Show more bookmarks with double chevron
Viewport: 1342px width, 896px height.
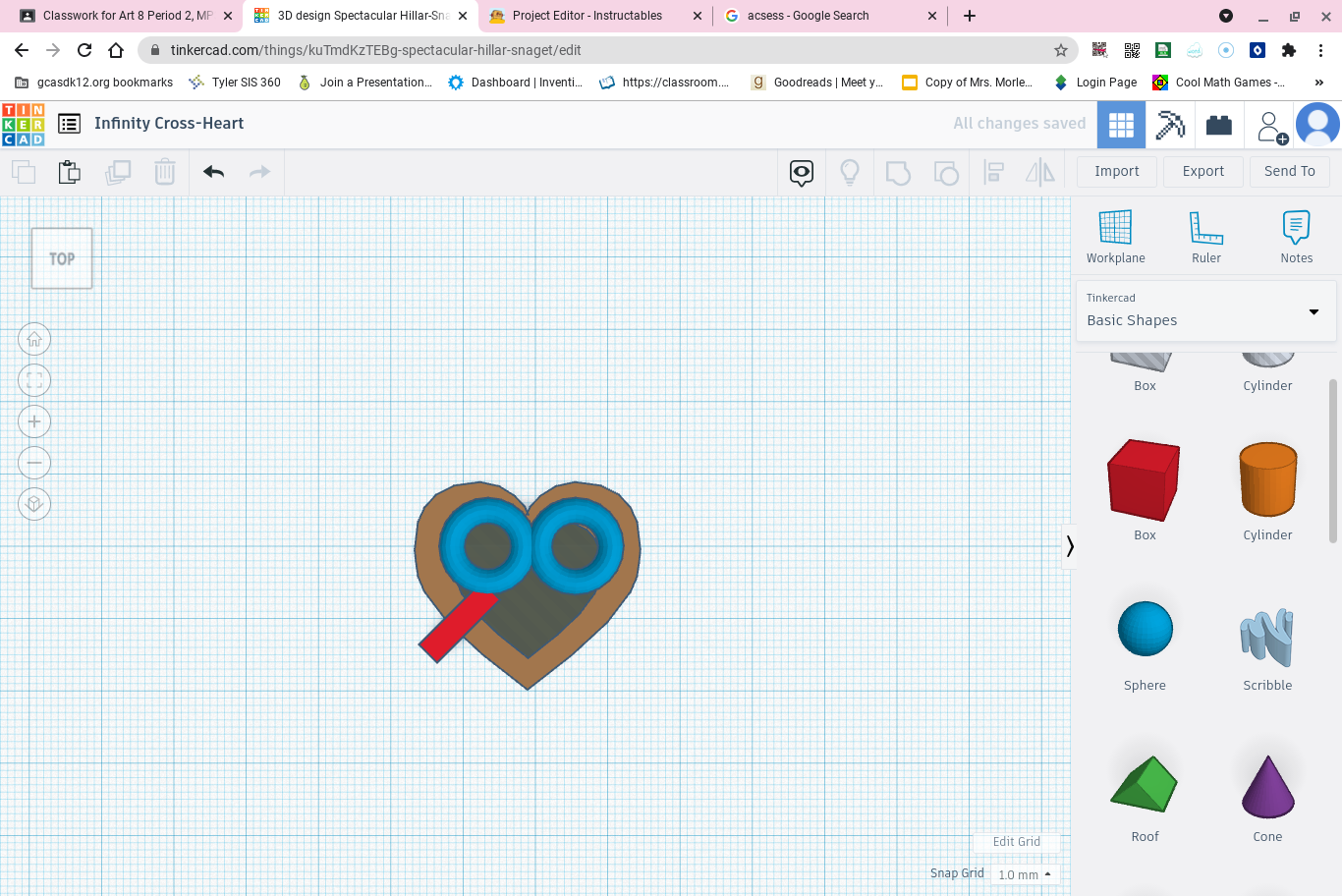(x=1319, y=83)
